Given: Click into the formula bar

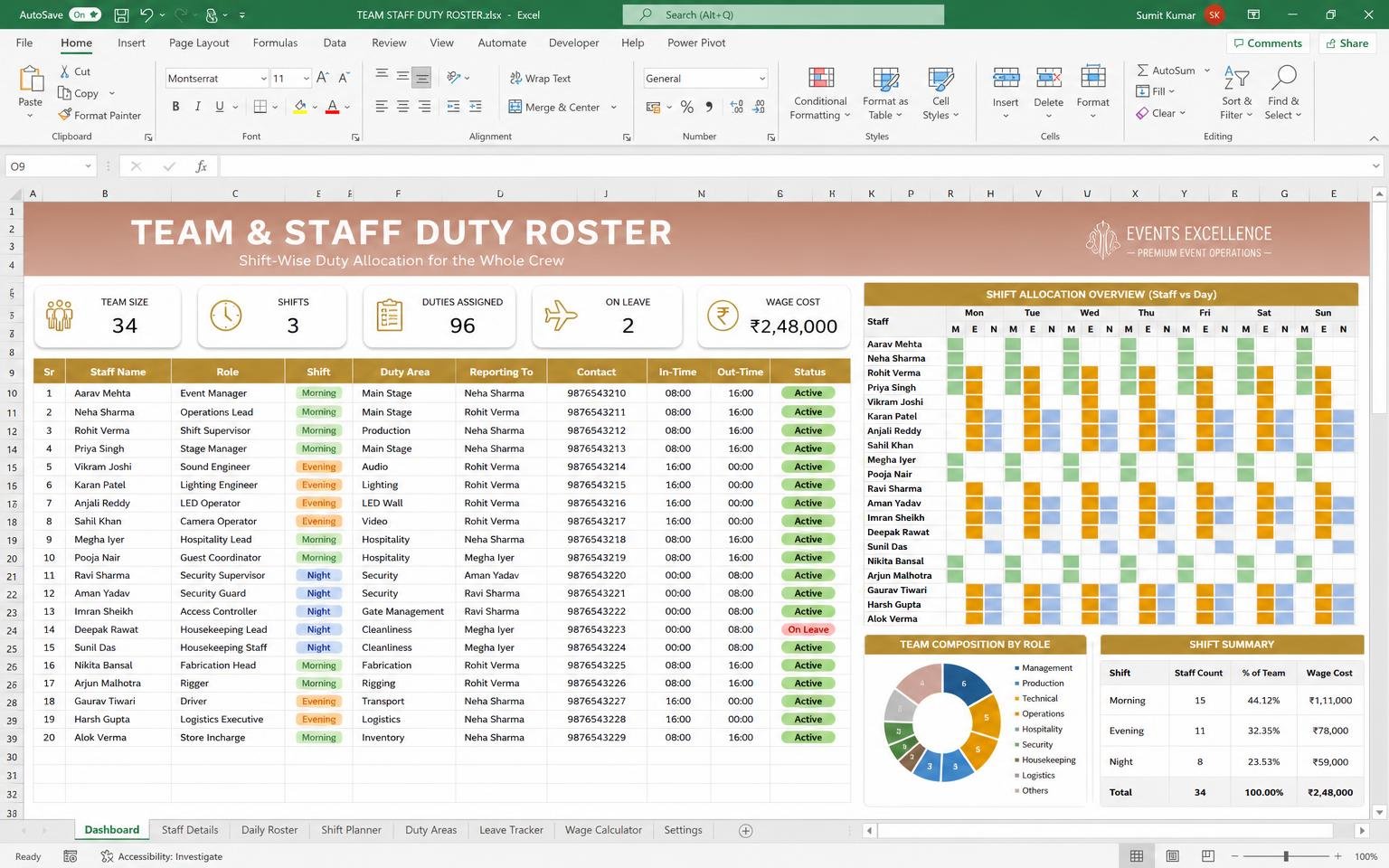Looking at the screenshot, I should [795, 166].
